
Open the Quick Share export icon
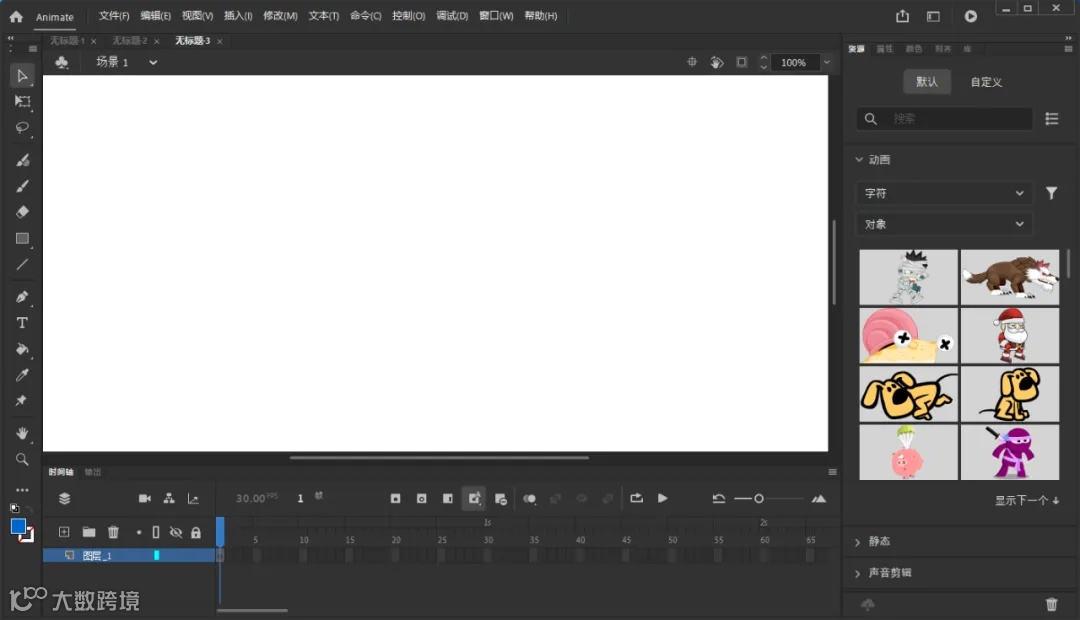click(x=902, y=16)
